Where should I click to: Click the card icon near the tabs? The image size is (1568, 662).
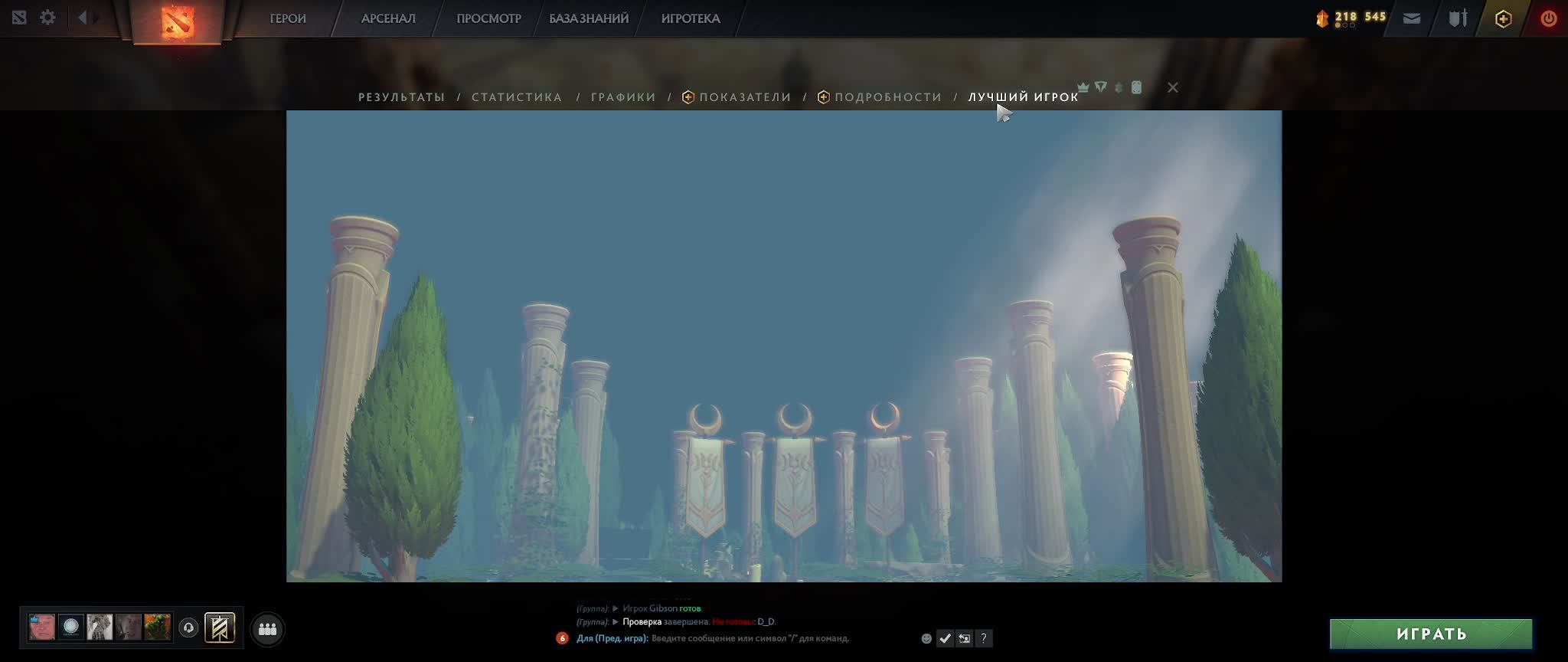pos(1136,87)
